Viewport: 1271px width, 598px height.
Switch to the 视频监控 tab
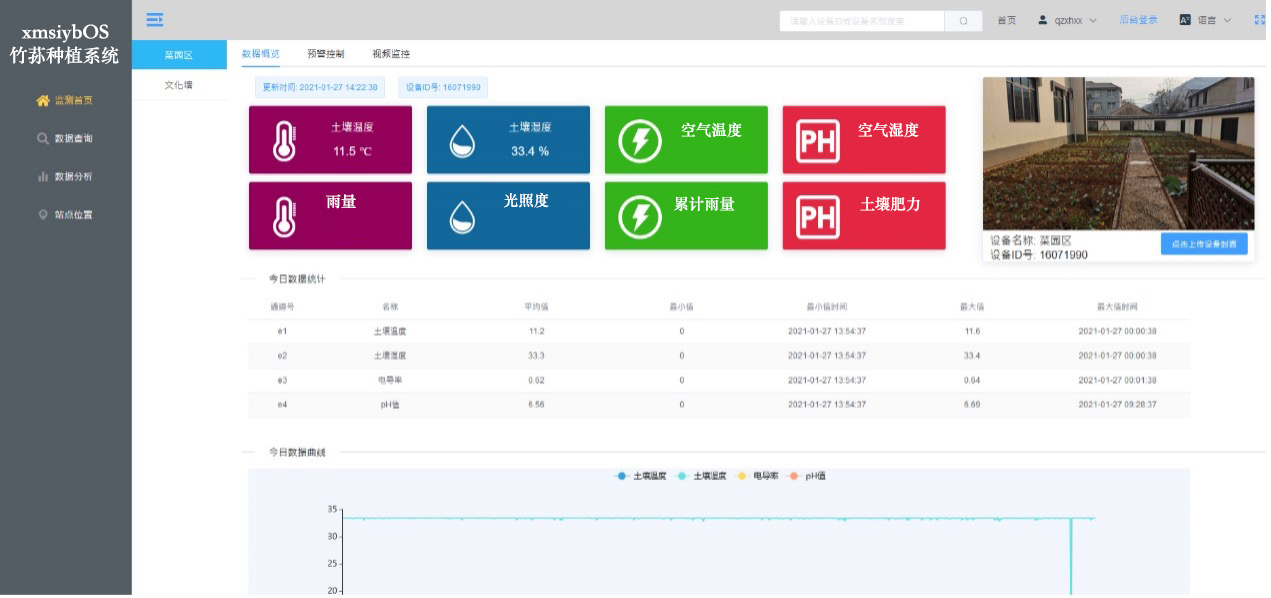click(390, 54)
